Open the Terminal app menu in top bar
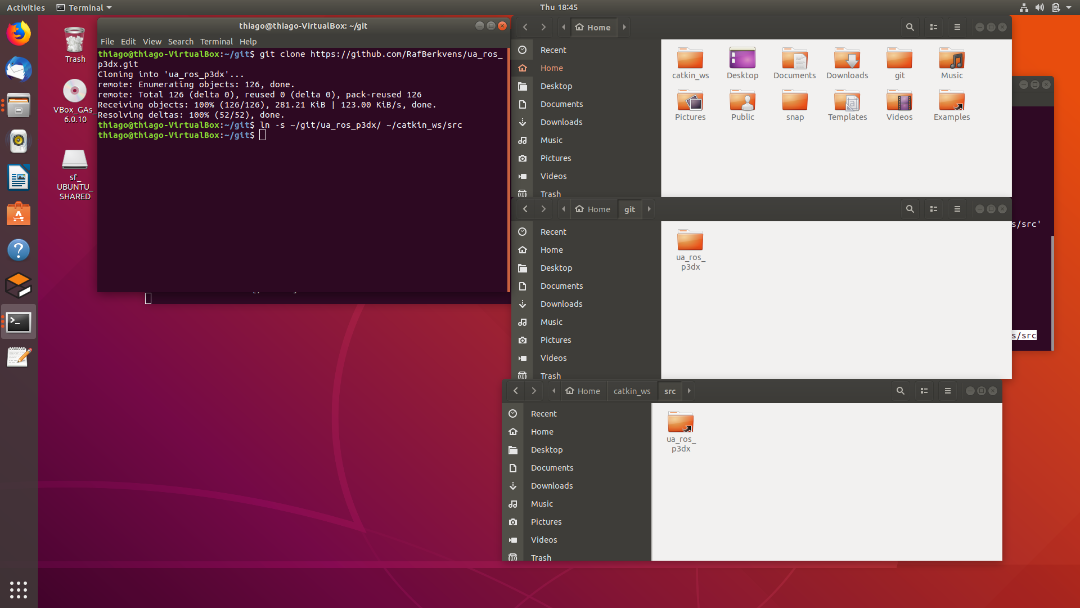1080x608 pixels. tap(84, 7)
